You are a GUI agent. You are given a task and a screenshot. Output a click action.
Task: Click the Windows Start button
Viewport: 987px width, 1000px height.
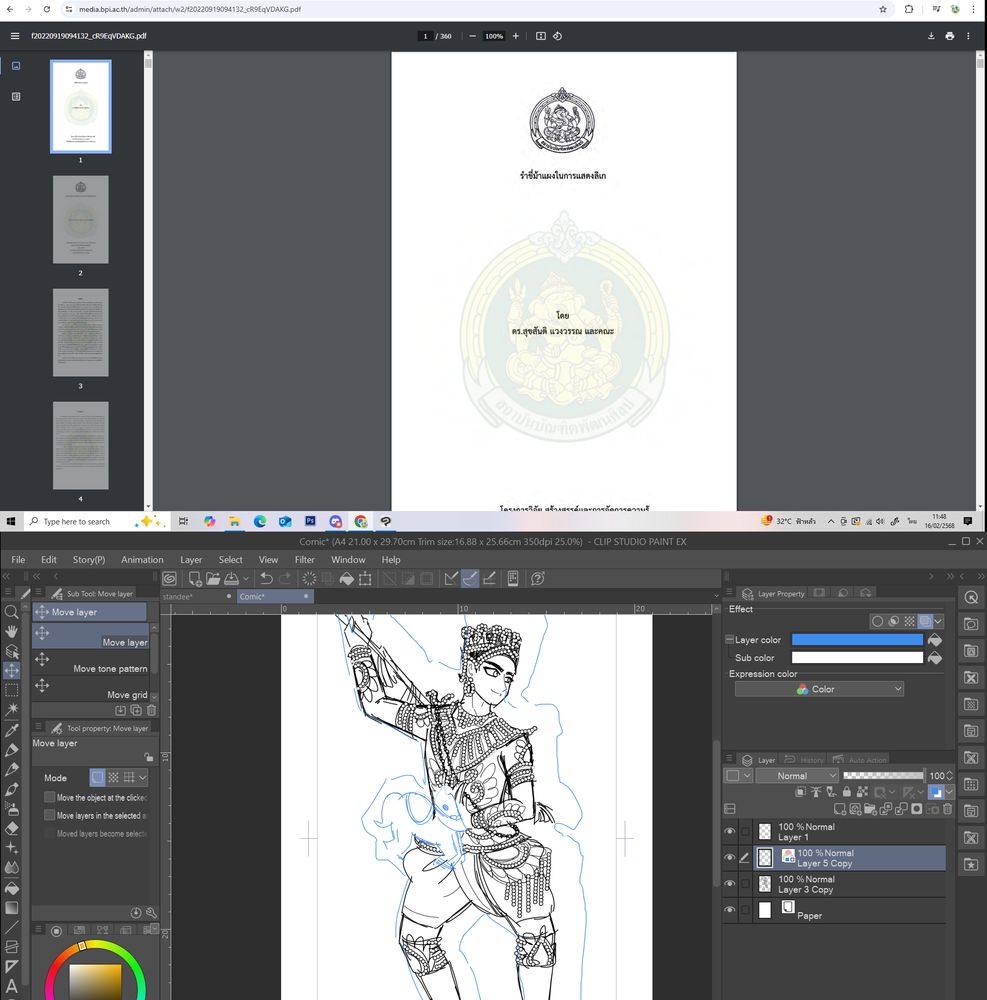[11, 521]
